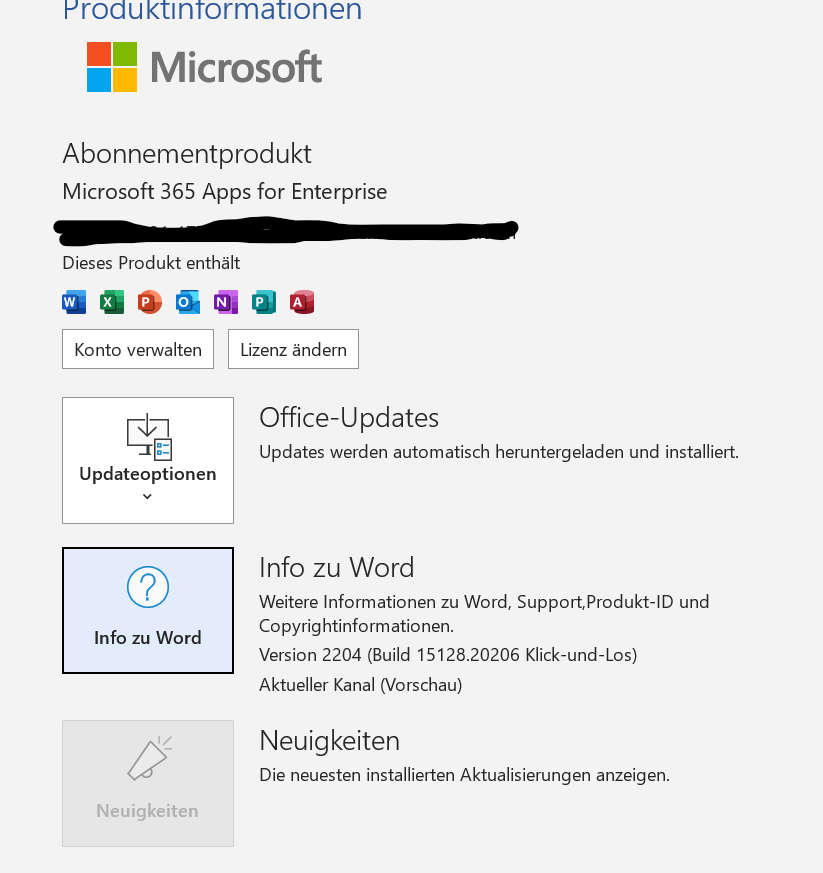Click the greyed-out "Neuigkeiten" button label
823x873 pixels.
point(148,811)
